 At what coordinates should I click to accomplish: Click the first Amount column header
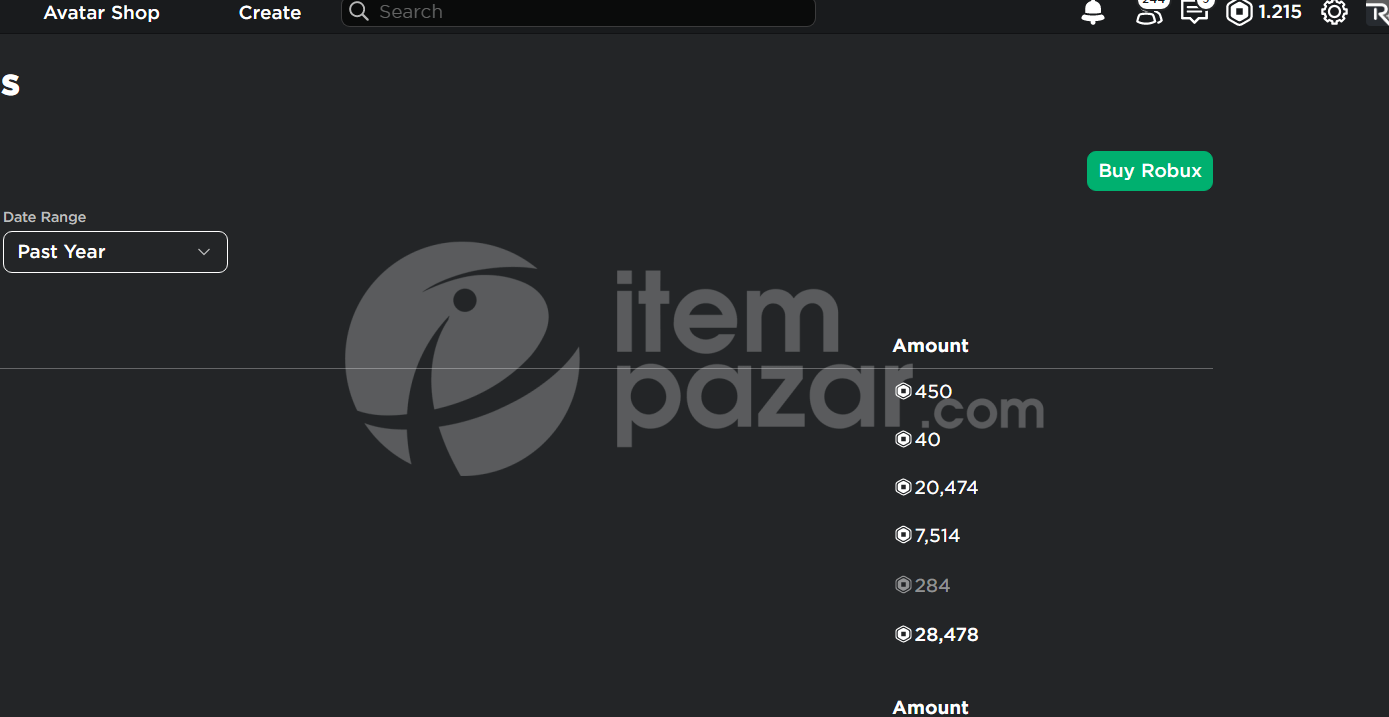[931, 346]
